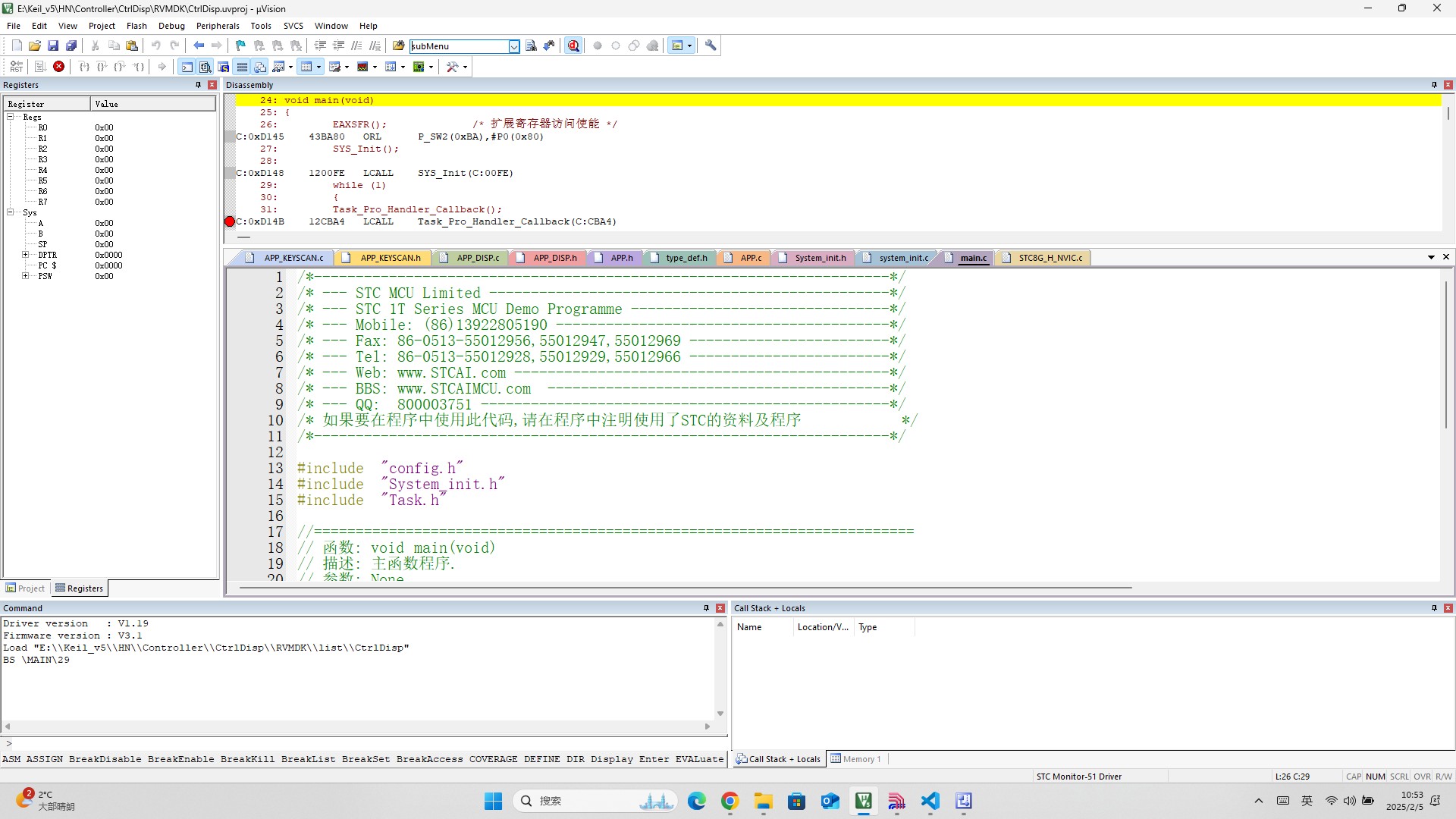
Task: Click the Value column header in Registers
Action: (x=153, y=104)
